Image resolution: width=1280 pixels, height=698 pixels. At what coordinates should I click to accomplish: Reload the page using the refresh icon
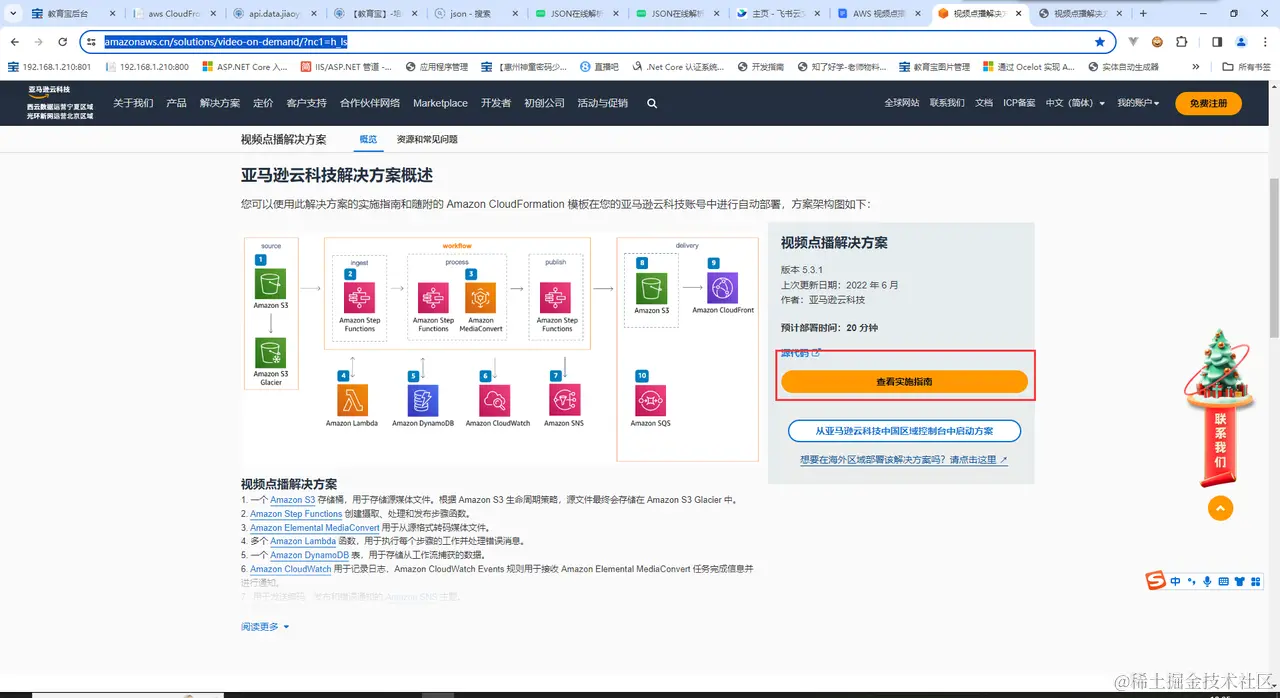coord(62,42)
